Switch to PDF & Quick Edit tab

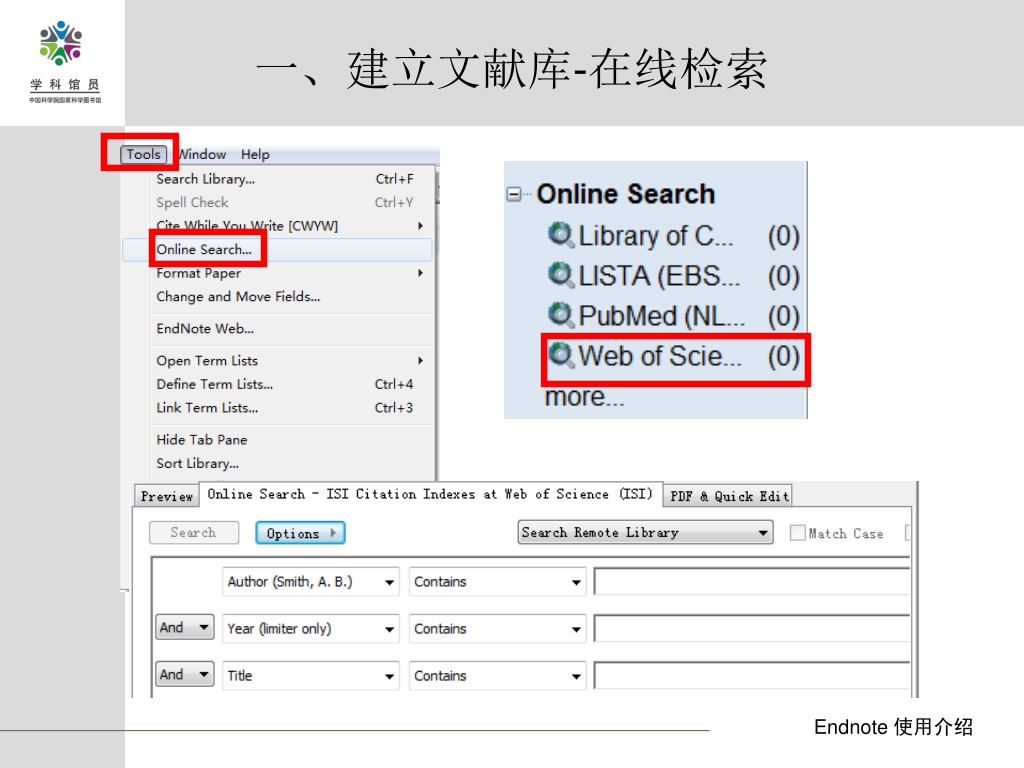[729, 496]
